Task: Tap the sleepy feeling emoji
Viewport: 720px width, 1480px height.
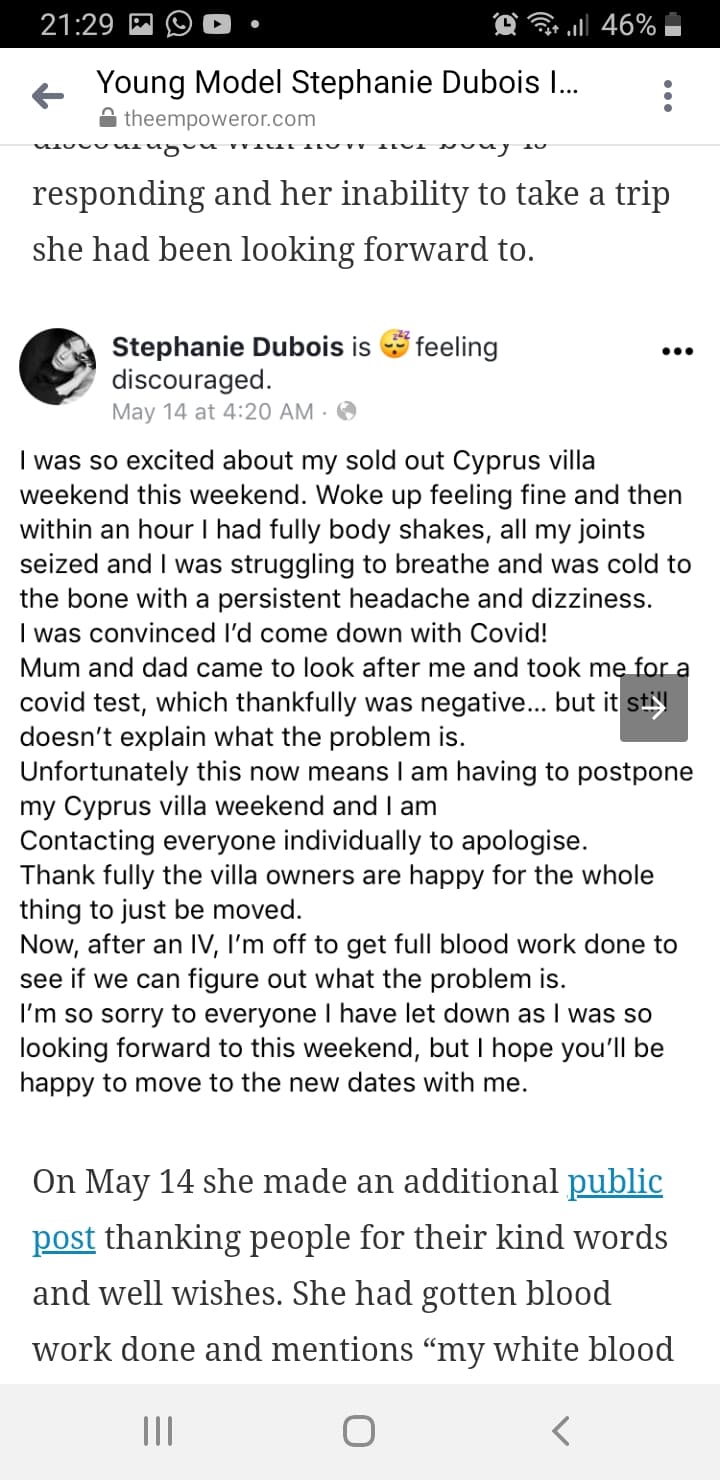Action: (x=395, y=345)
